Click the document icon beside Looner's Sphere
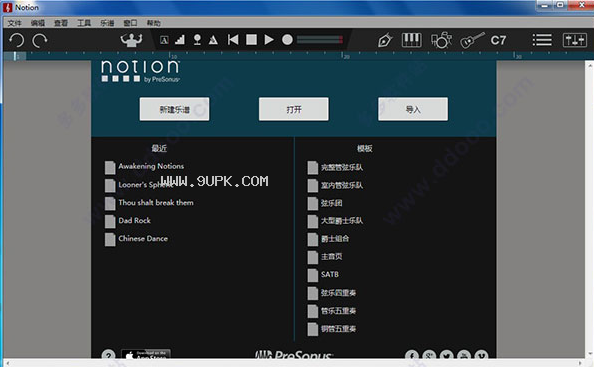 click(x=110, y=186)
